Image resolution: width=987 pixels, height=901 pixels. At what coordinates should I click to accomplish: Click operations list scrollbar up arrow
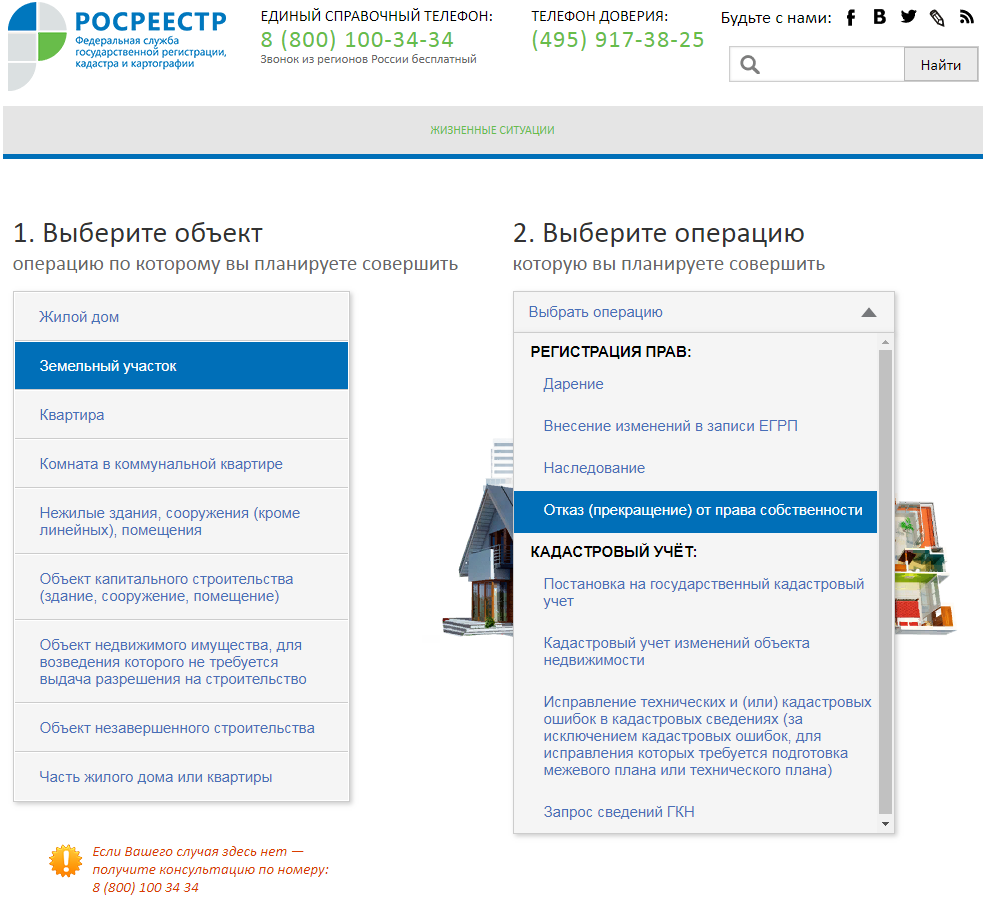(885, 342)
